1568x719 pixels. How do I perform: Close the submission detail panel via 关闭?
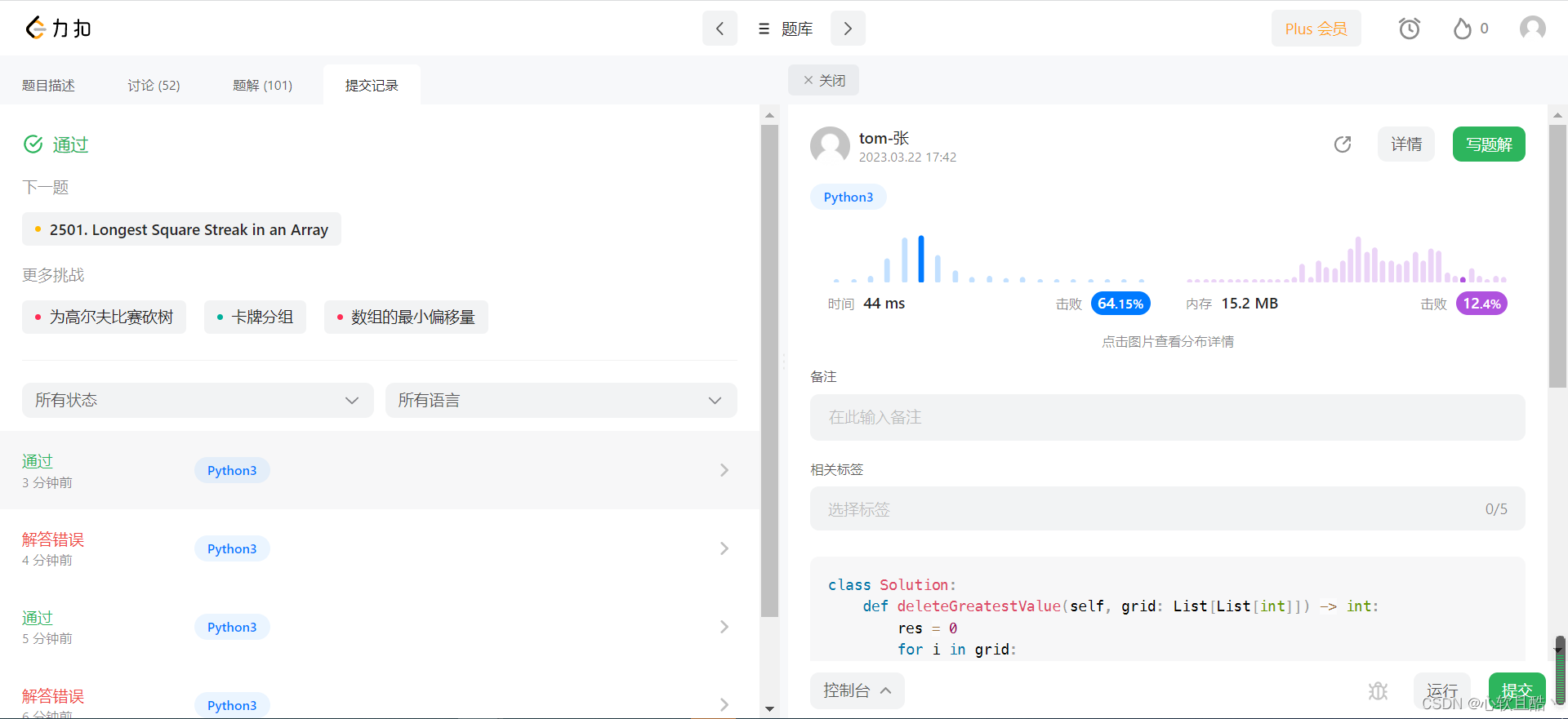823,80
